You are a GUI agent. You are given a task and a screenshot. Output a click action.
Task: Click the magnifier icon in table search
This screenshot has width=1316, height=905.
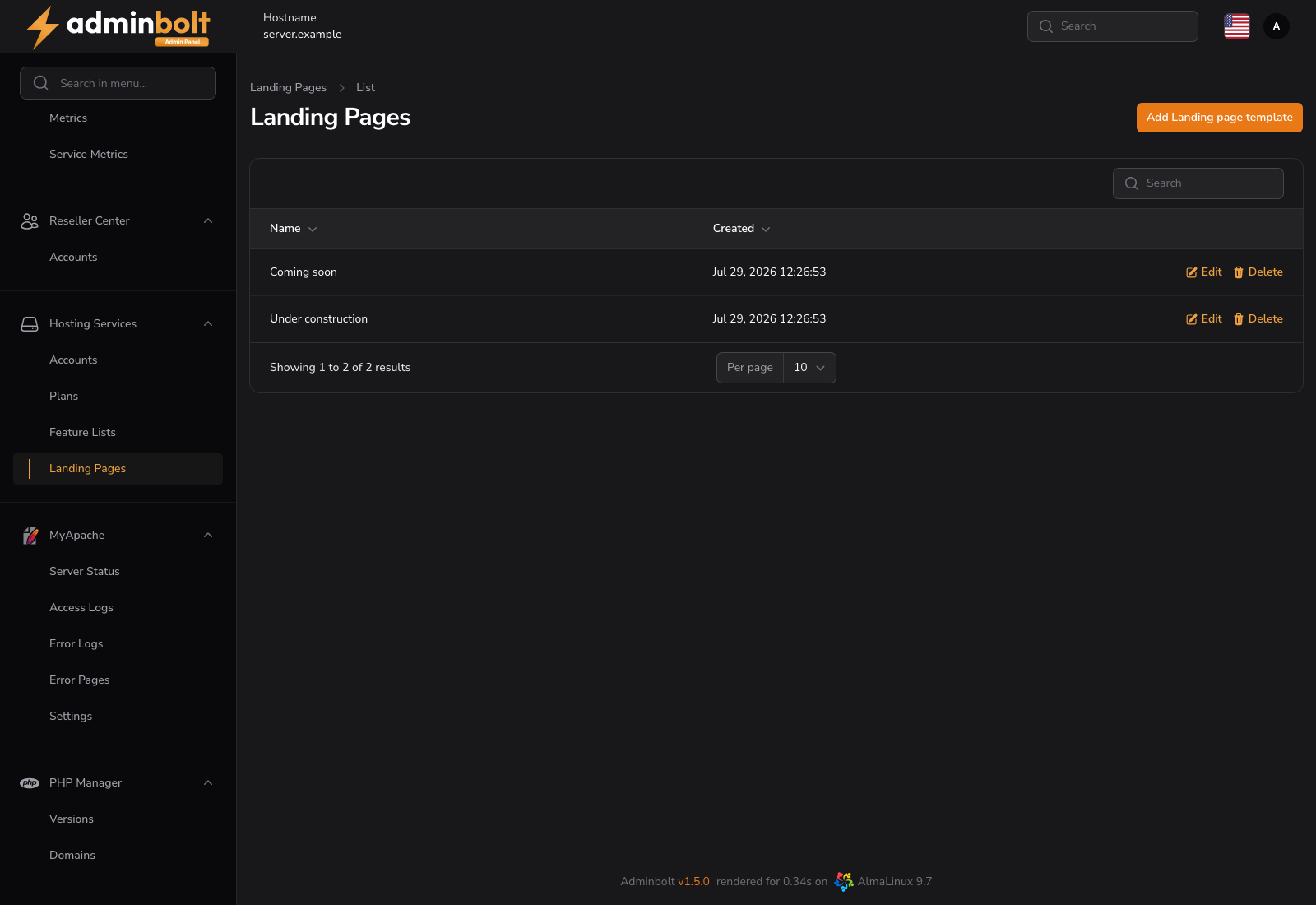1132,183
